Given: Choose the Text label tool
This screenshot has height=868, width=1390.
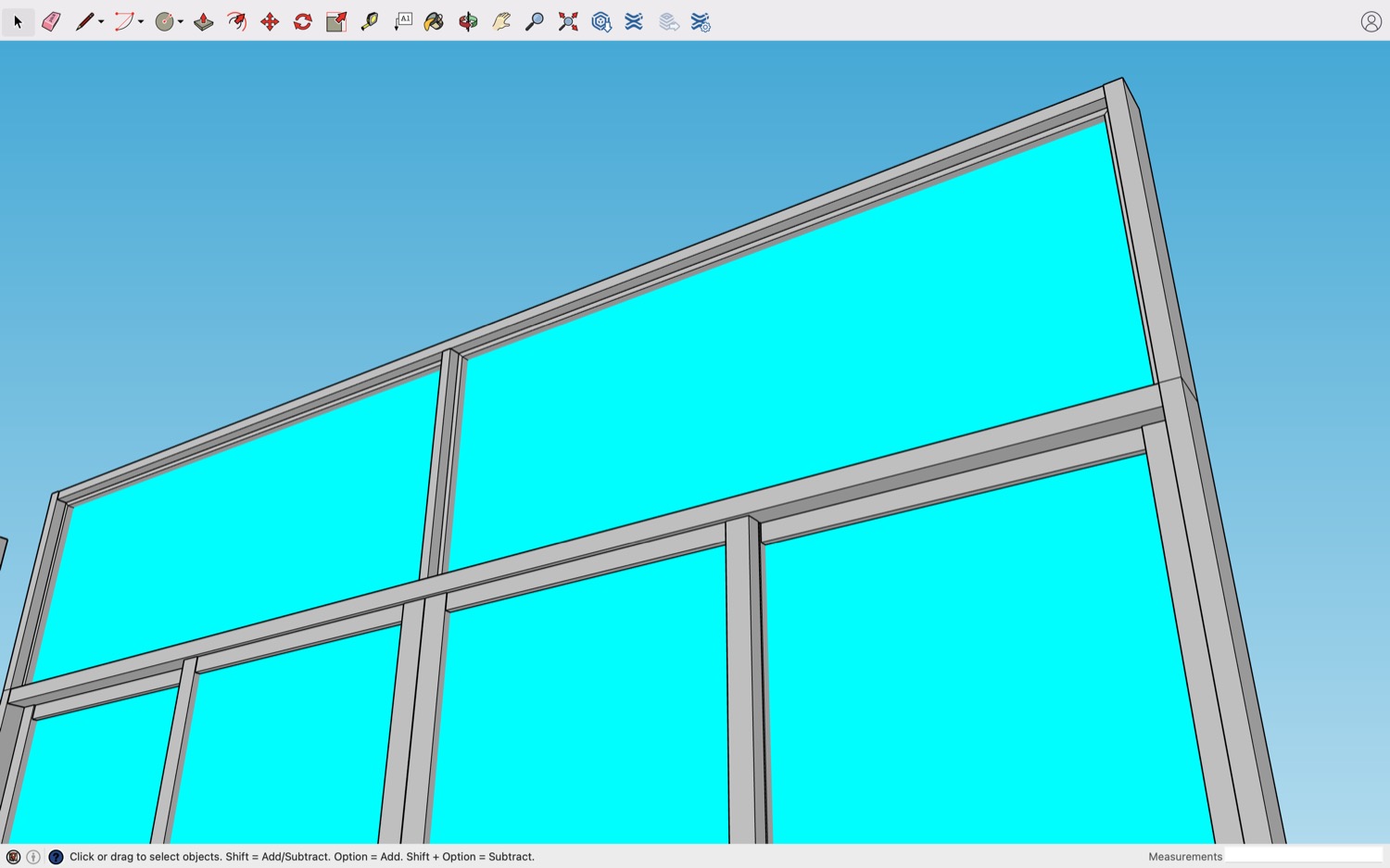Looking at the screenshot, I should [403, 21].
